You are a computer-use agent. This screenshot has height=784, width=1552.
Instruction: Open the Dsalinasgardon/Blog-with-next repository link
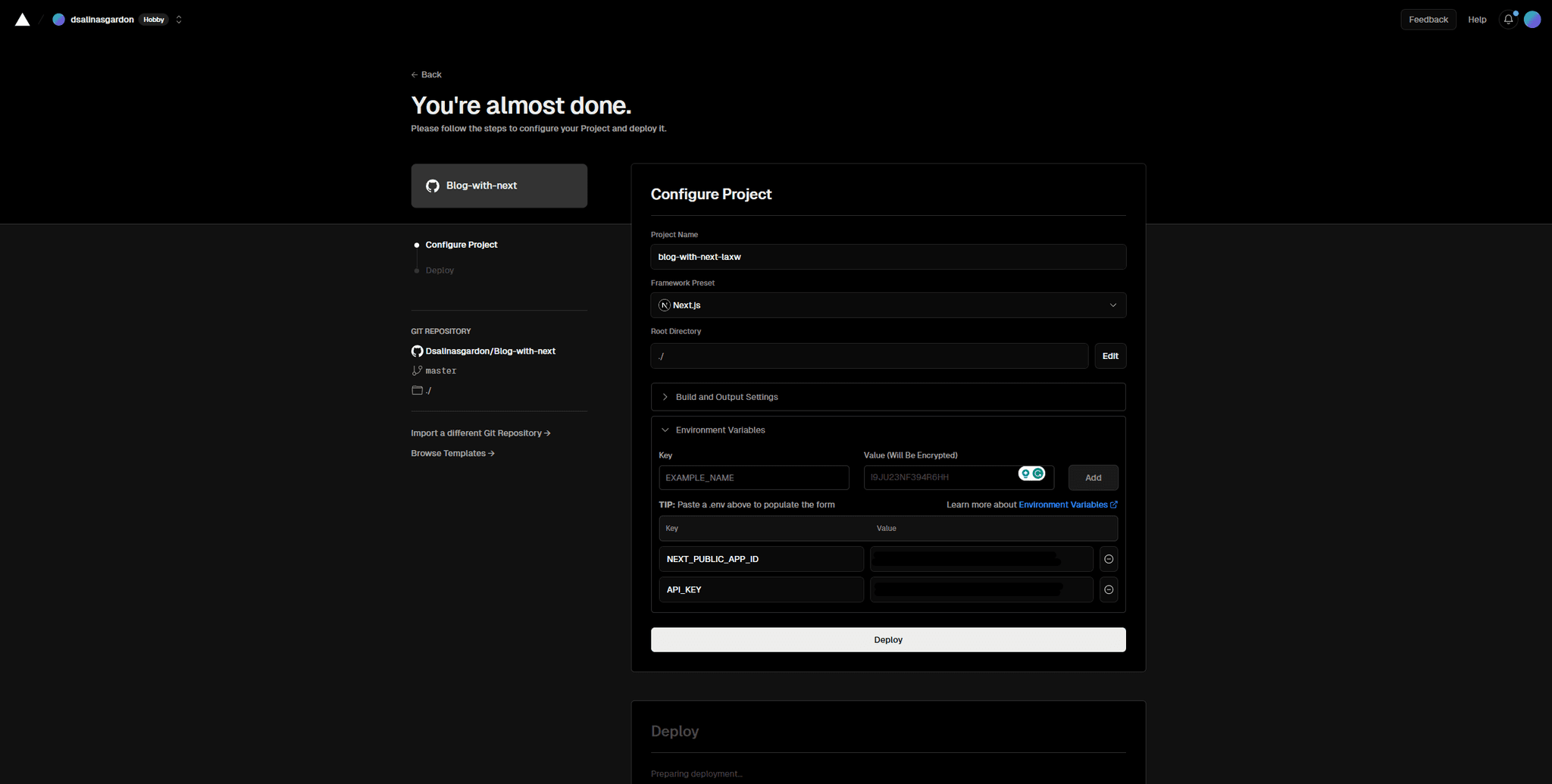[490, 351]
